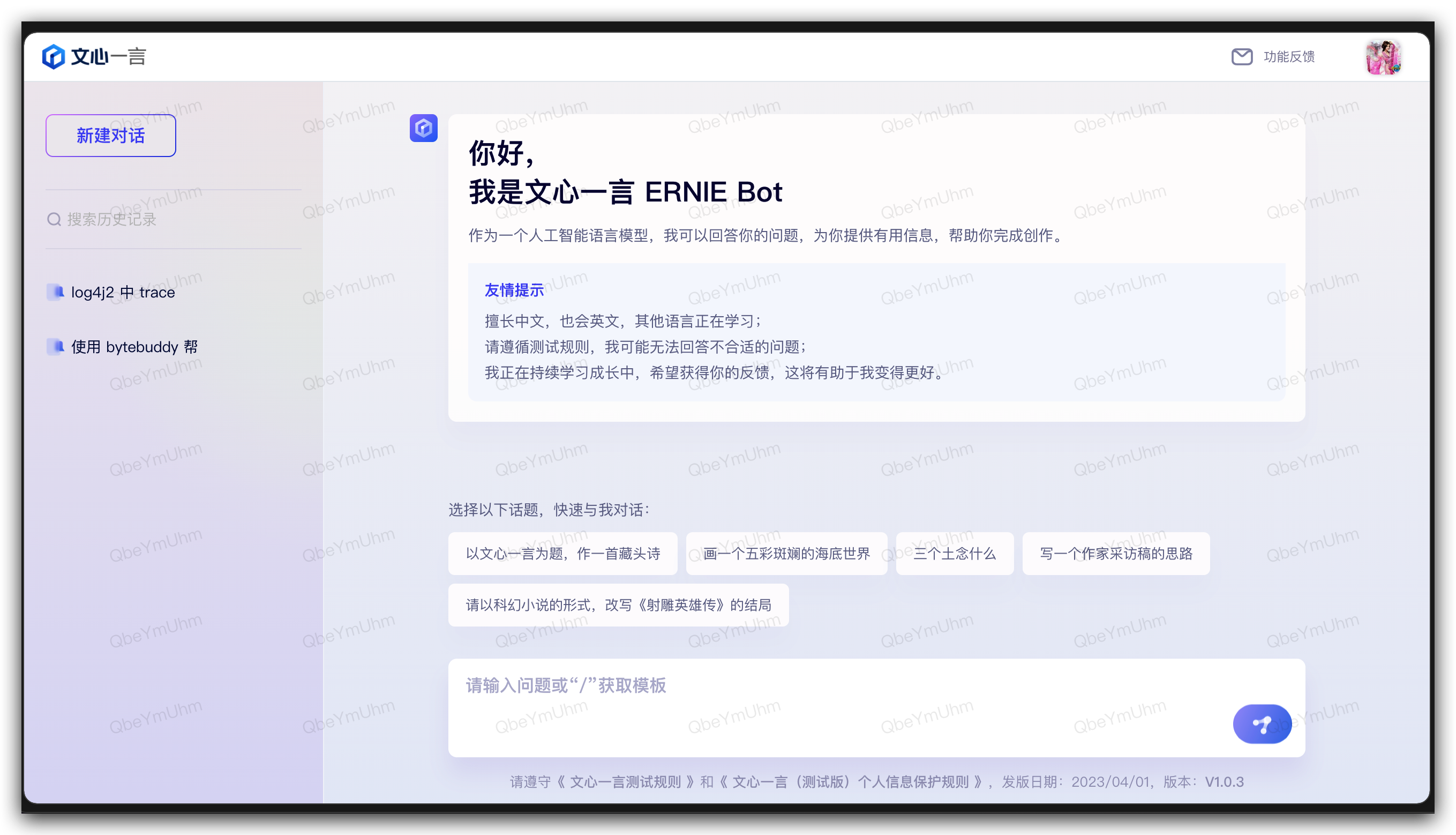This screenshot has width=1456, height=835.
Task: Choose topic 三个土念什么
Action: [x=955, y=554]
